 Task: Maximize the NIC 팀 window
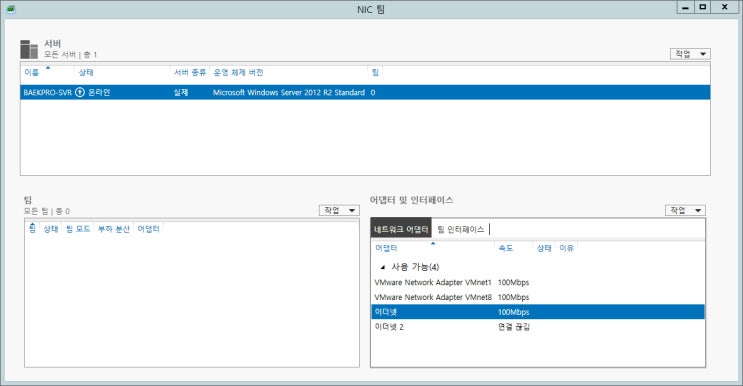click(x=703, y=8)
